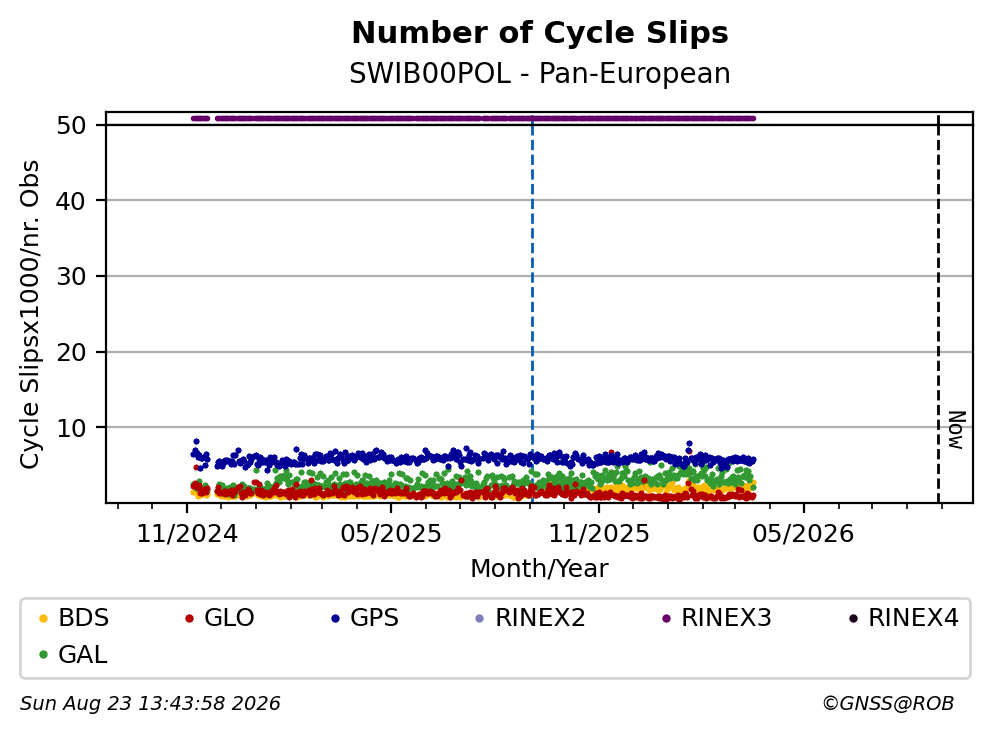Click the GAL green legend marker
The width and height of the screenshot is (993, 734).
[x=43, y=655]
